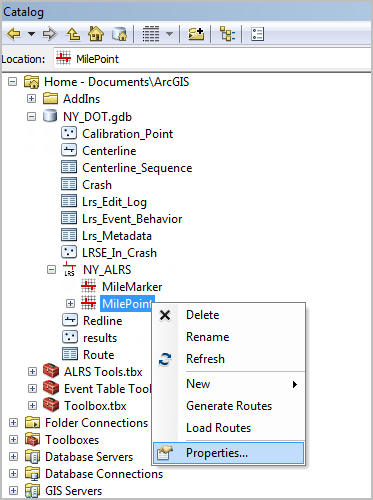Screen dimensions: 373x500
Task: Open the view type dropdown arrow
Action: coord(169,34)
